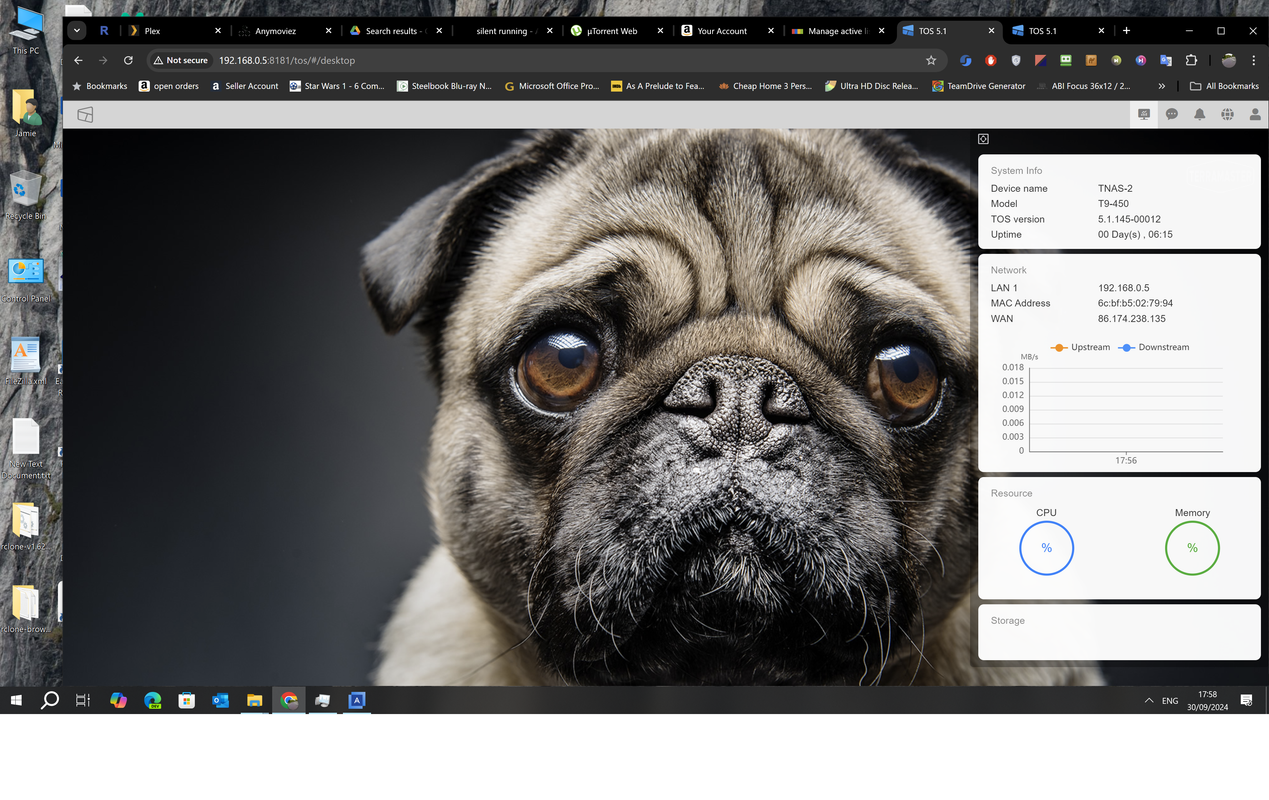1269x800 pixels.
Task: Bookmark this page with the star icon
Action: tap(931, 60)
